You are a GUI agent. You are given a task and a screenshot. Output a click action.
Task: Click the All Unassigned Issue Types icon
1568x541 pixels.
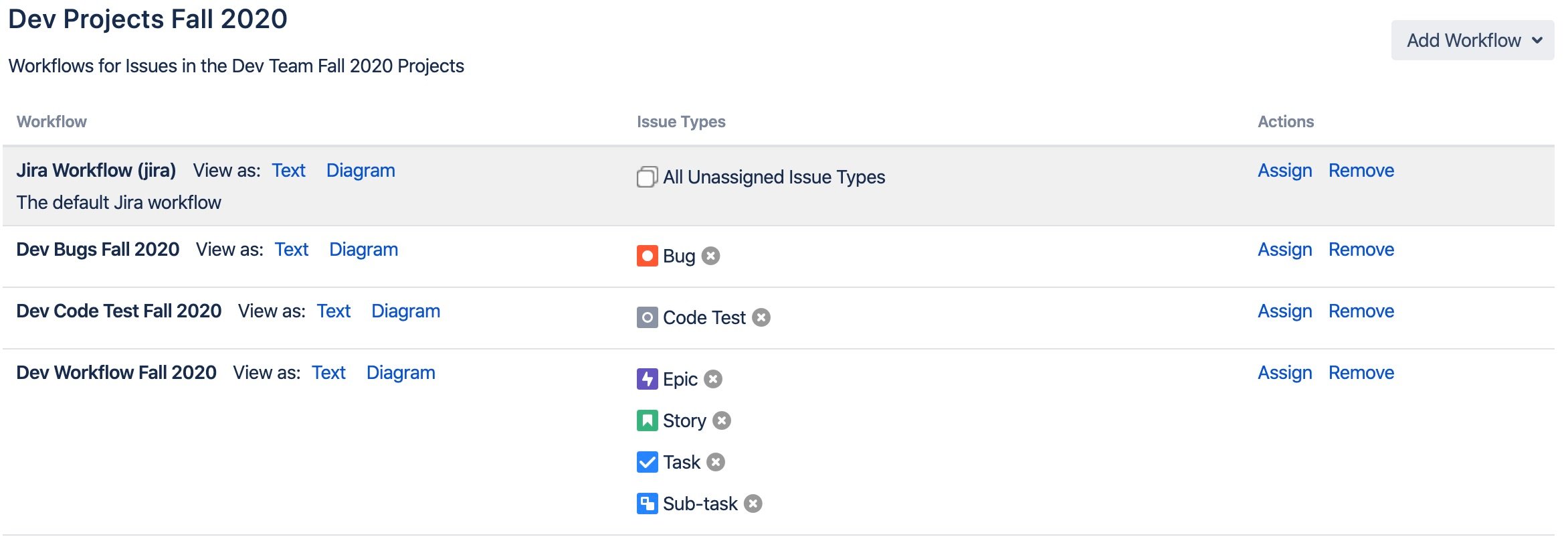click(x=647, y=177)
